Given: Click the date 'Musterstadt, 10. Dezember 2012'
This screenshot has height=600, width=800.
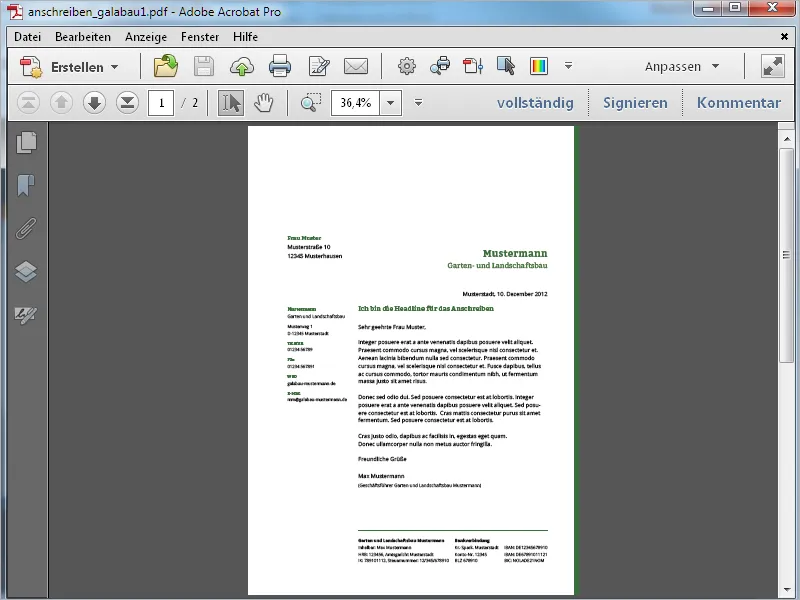Looking at the screenshot, I should pos(505,294).
